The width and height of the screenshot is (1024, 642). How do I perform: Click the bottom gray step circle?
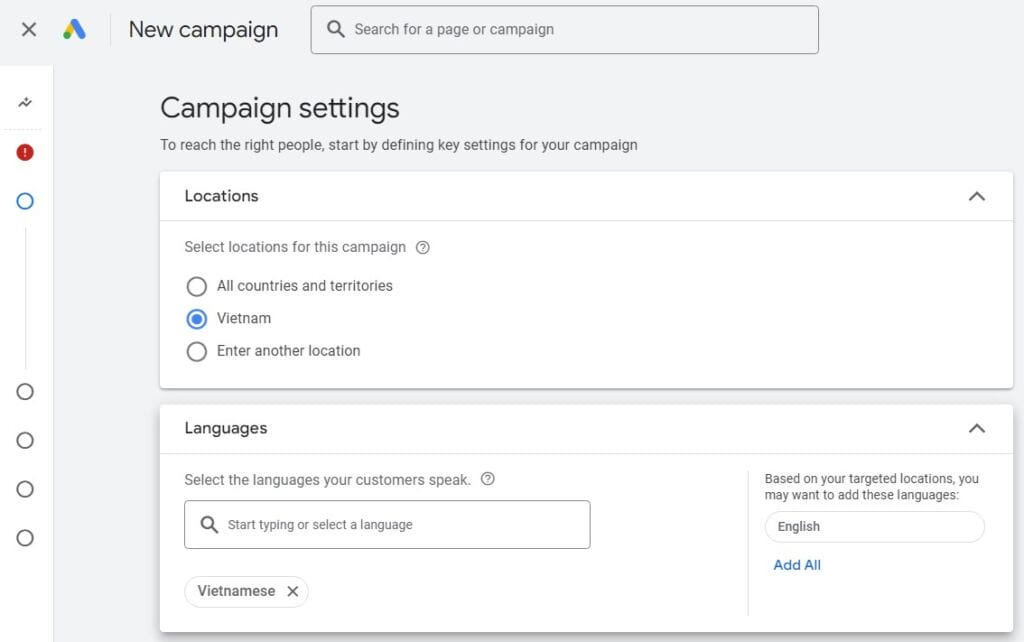point(25,538)
